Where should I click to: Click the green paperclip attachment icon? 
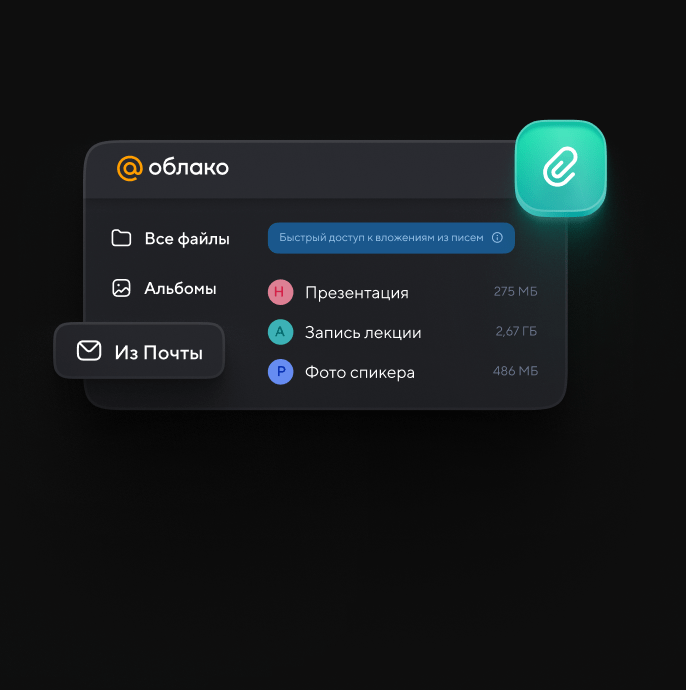click(x=560, y=168)
